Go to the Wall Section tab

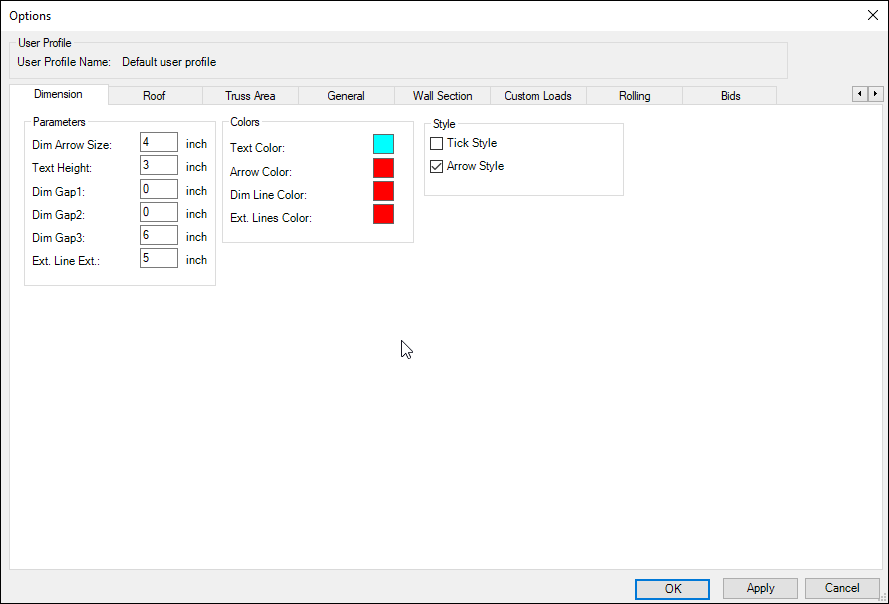pyautogui.click(x=442, y=96)
